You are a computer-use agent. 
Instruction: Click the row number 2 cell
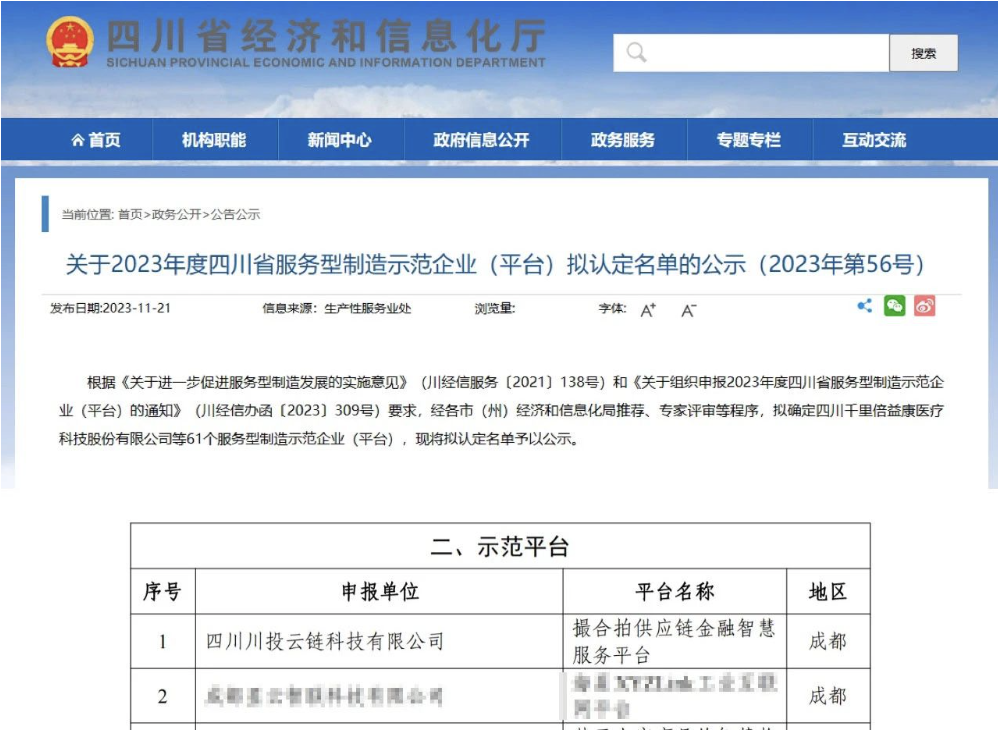tap(162, 696)
